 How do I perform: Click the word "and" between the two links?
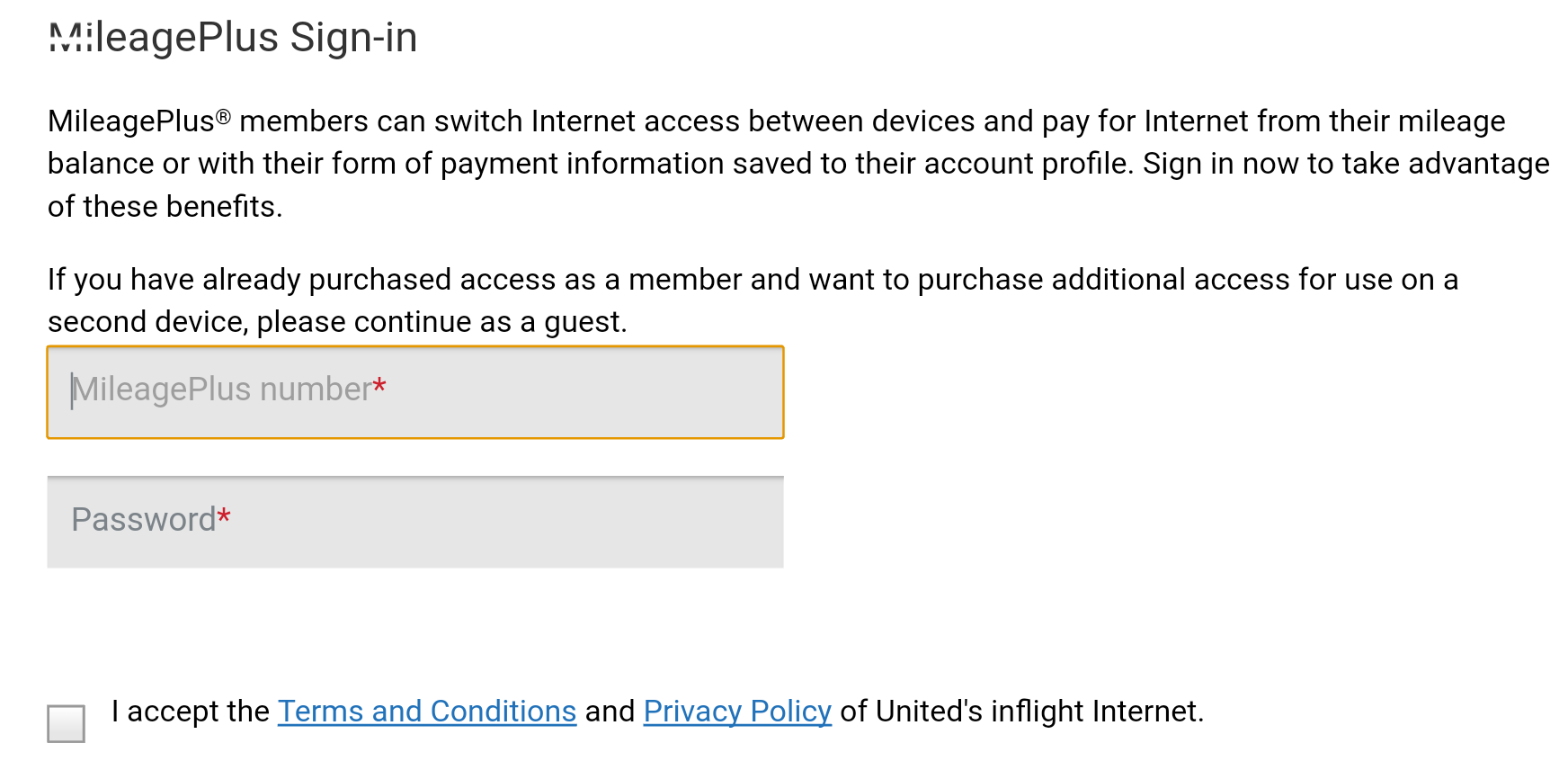610,712
